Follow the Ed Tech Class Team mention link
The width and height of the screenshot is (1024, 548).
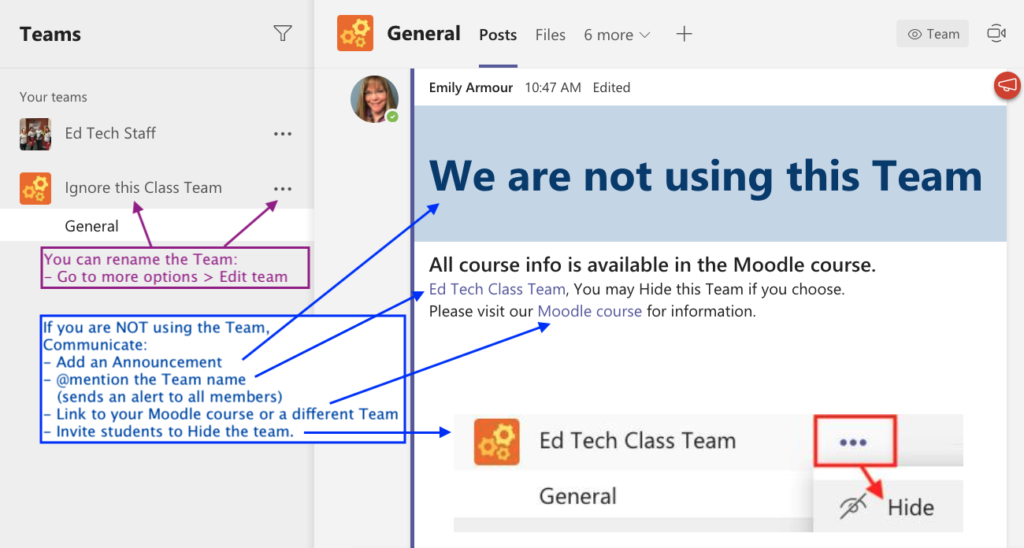[497, 289]
